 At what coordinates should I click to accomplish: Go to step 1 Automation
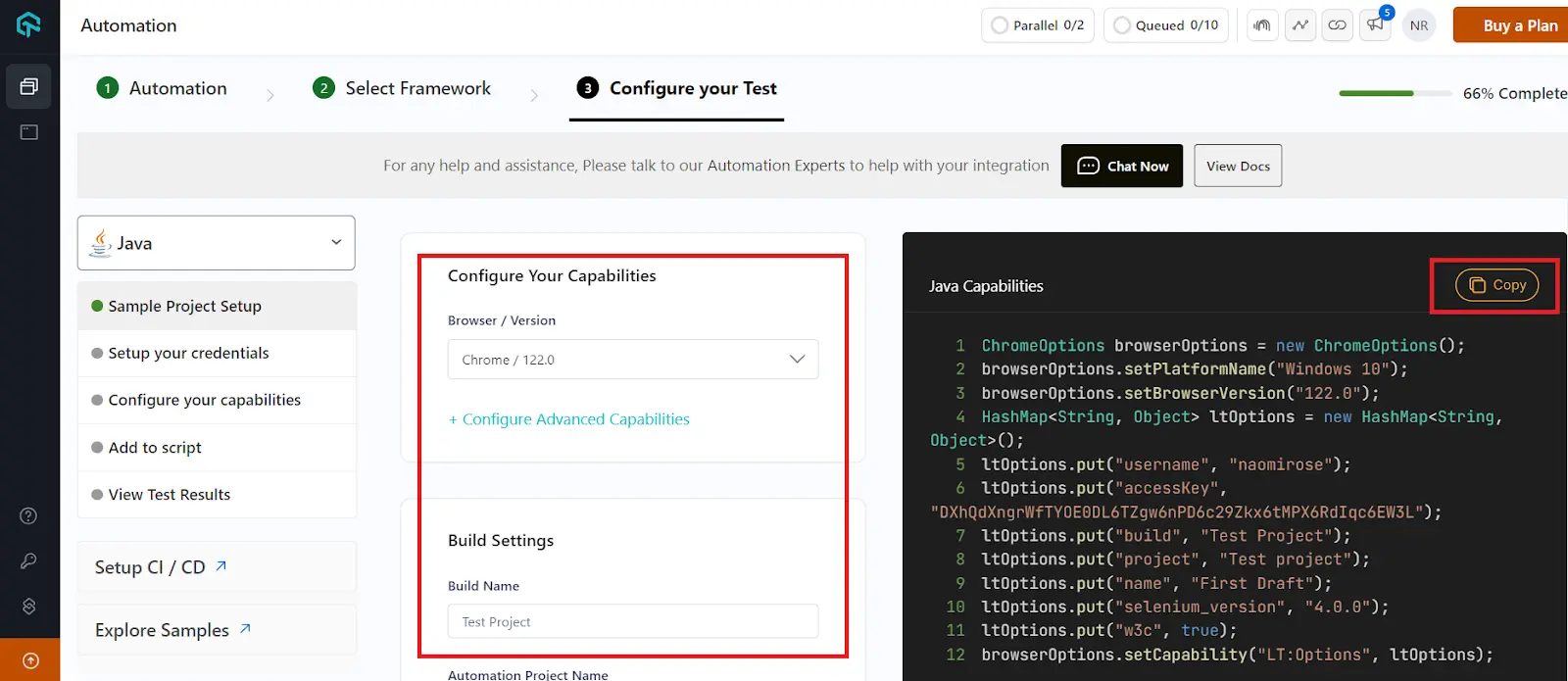pos(162,88)
